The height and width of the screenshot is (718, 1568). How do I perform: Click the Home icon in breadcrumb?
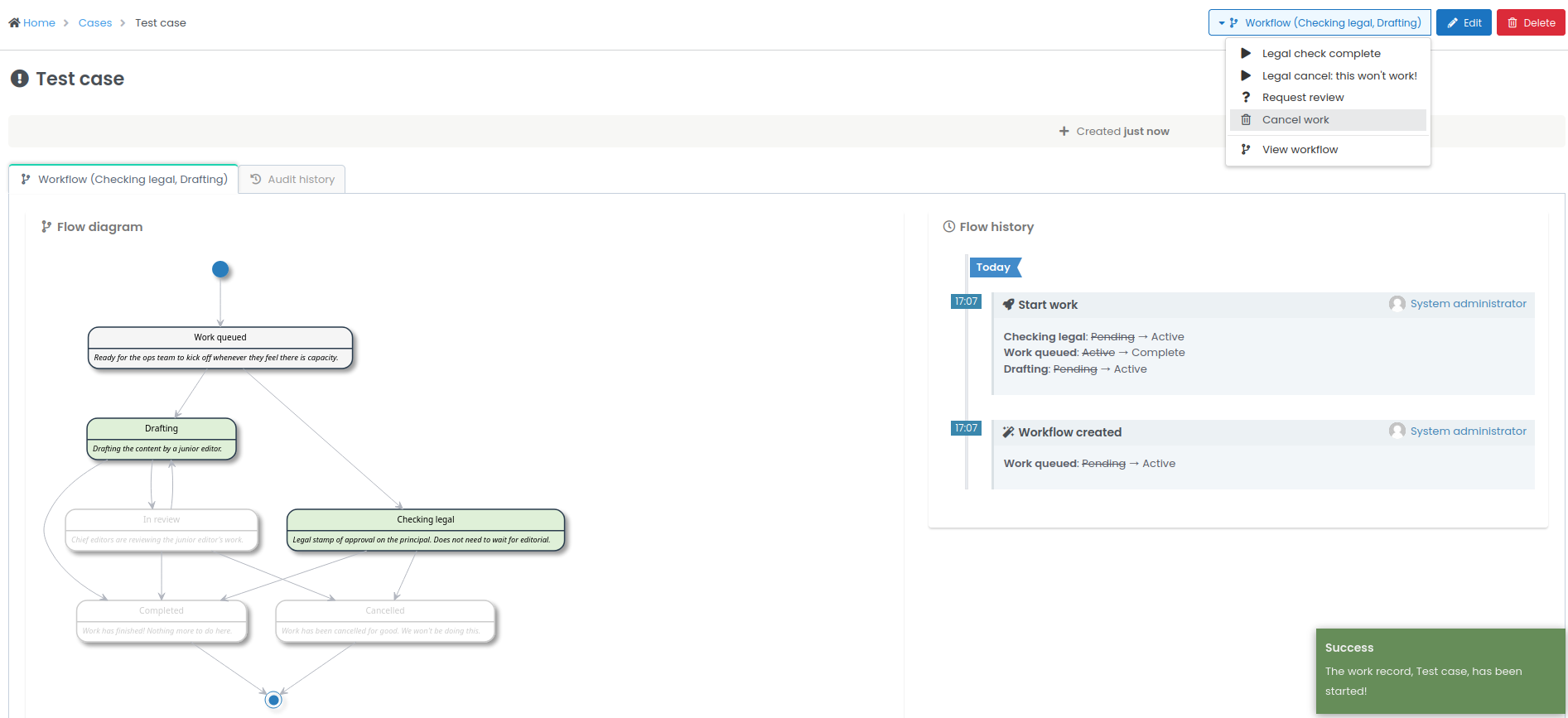(x=14, y=23)
